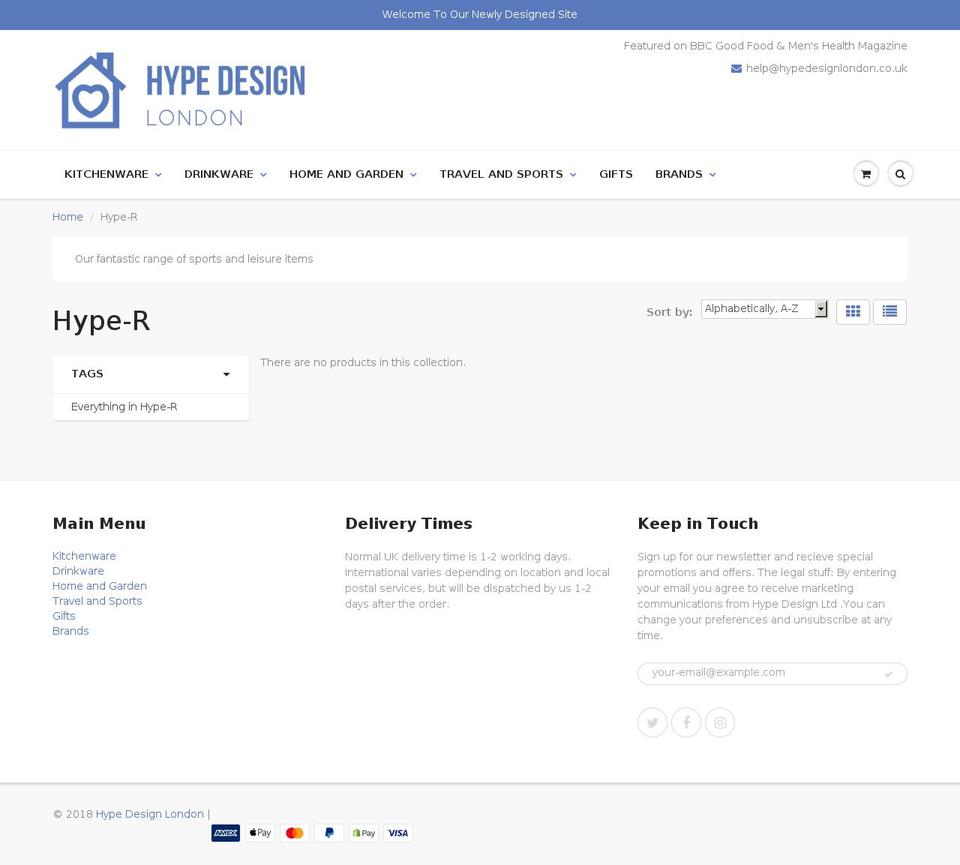The image size is (960, 865).
Task: Select Everything in Hype-R tag
Action: (x=124, y=407)
